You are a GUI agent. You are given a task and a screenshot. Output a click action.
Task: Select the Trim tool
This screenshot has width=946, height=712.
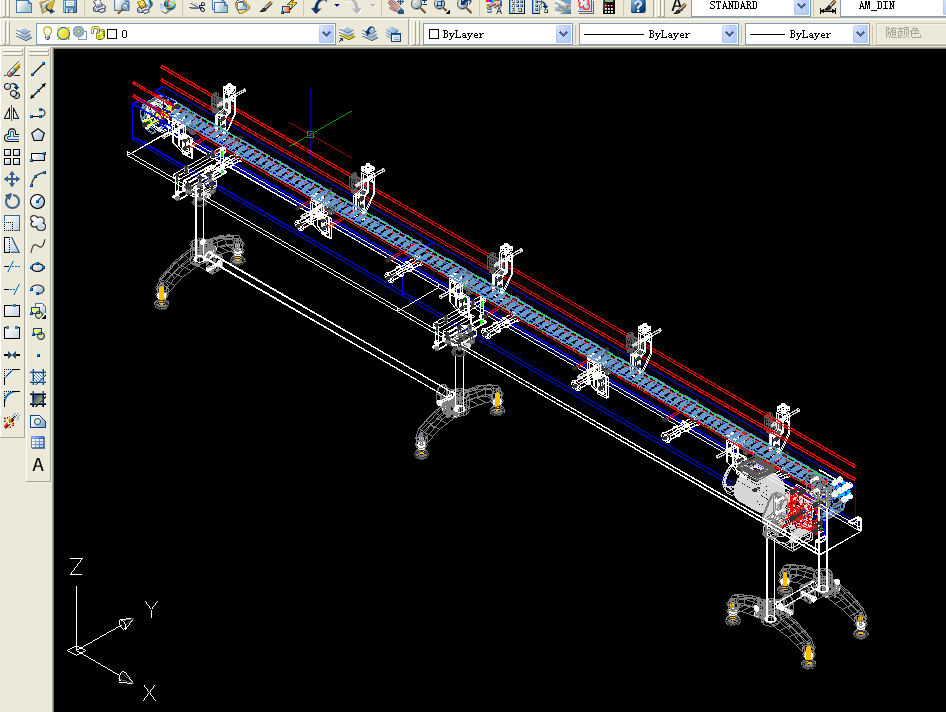pos(12,267)
